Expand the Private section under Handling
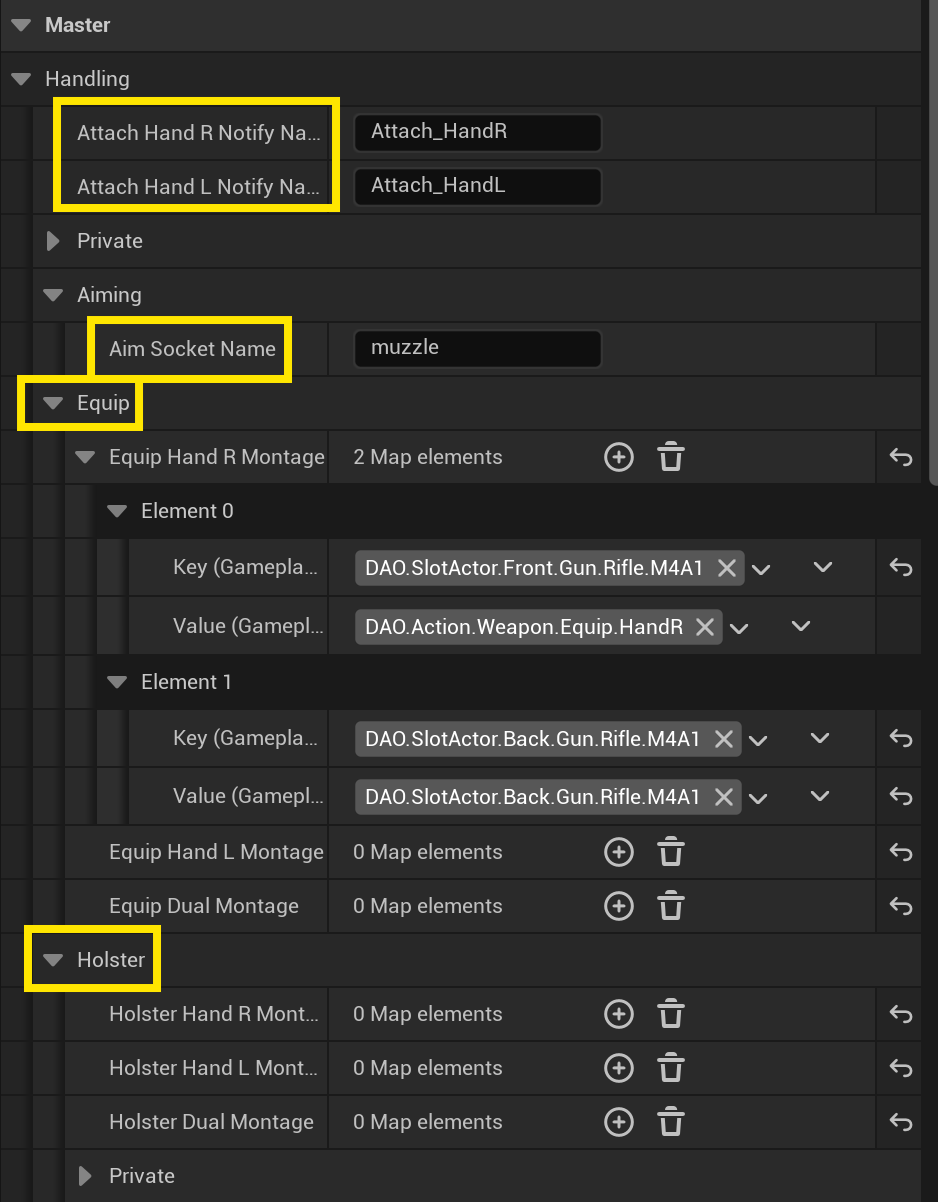Viewport: 938px width, 1202px height. [53, 242]
